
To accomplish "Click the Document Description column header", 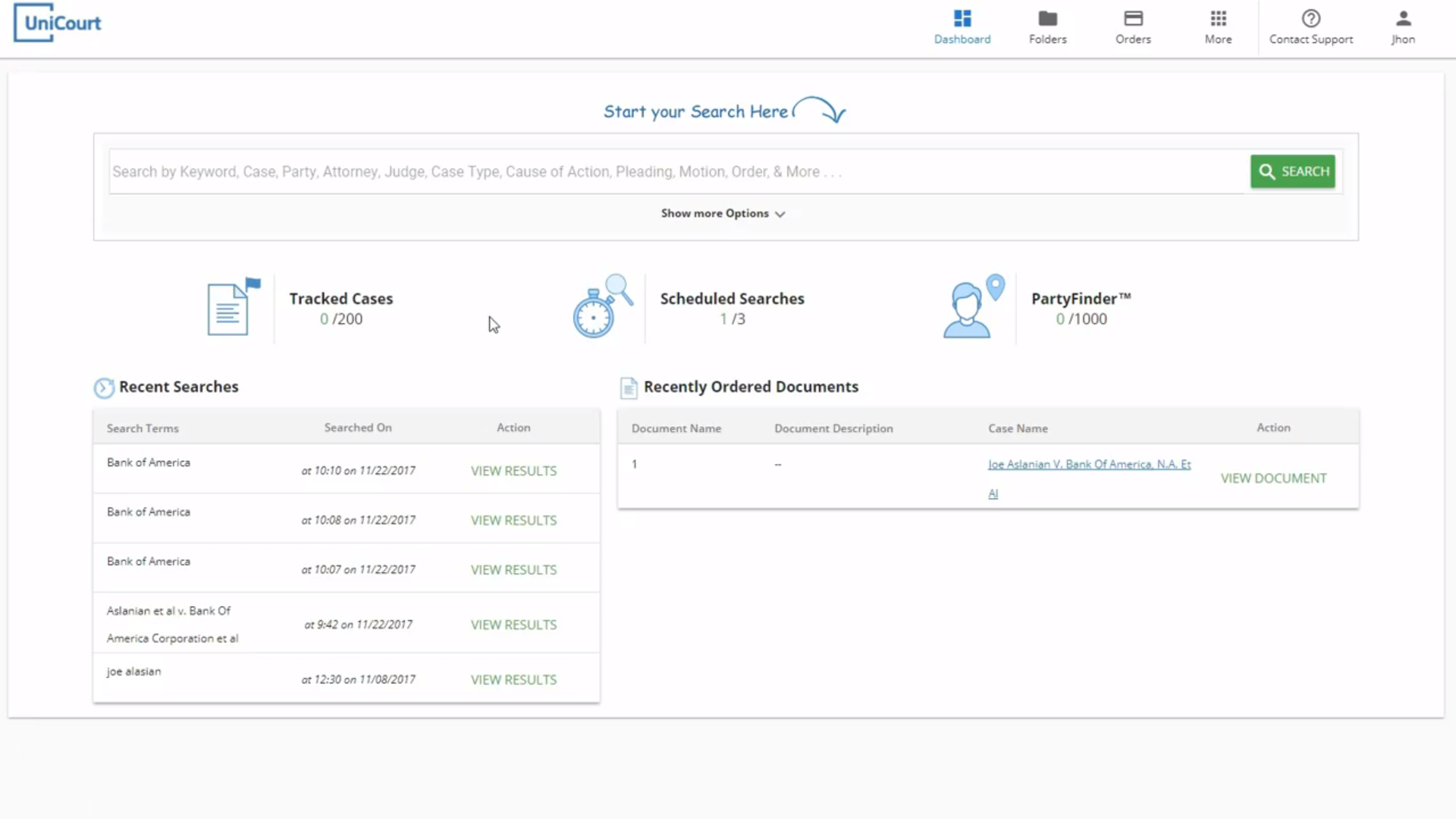I will [833, 428].
